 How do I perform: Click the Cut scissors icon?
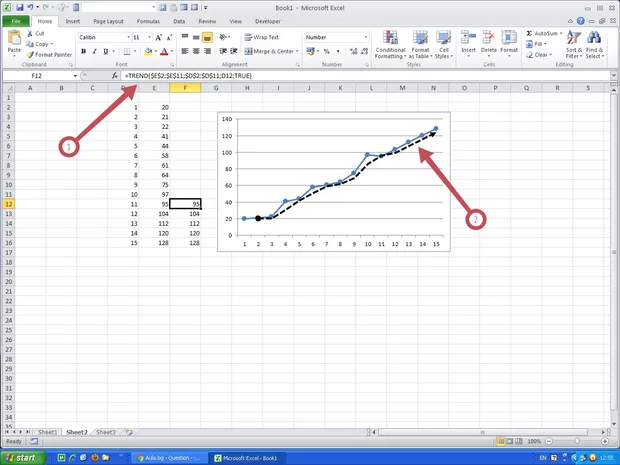[x=30, y=34]
